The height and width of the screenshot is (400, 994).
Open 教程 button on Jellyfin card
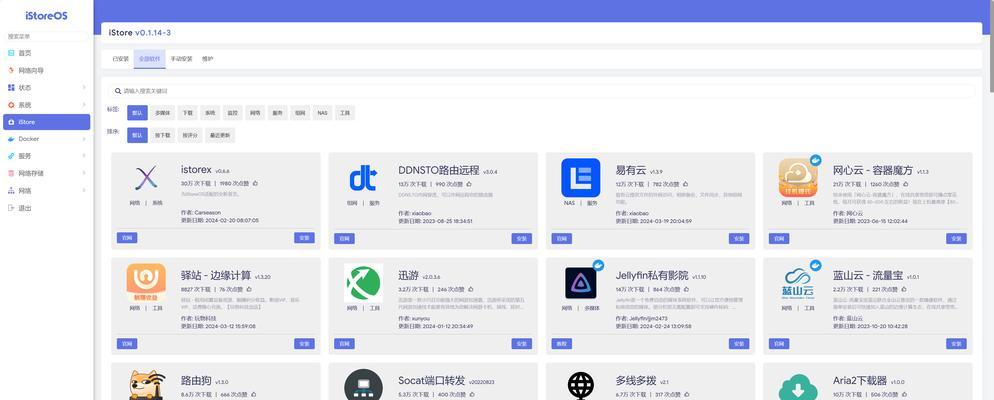562,344
